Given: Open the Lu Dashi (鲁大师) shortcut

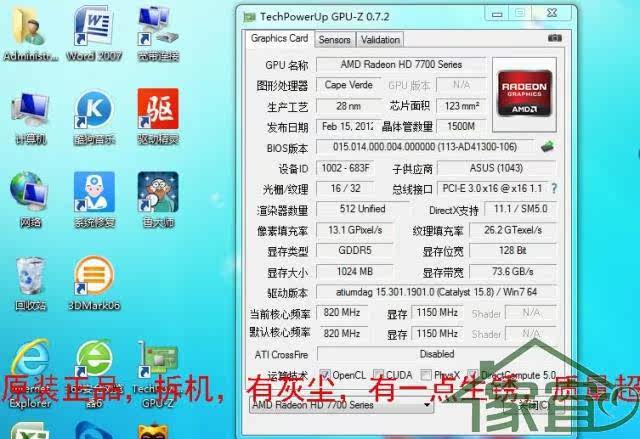Looking at the screenshot, I should coord(158,200).
